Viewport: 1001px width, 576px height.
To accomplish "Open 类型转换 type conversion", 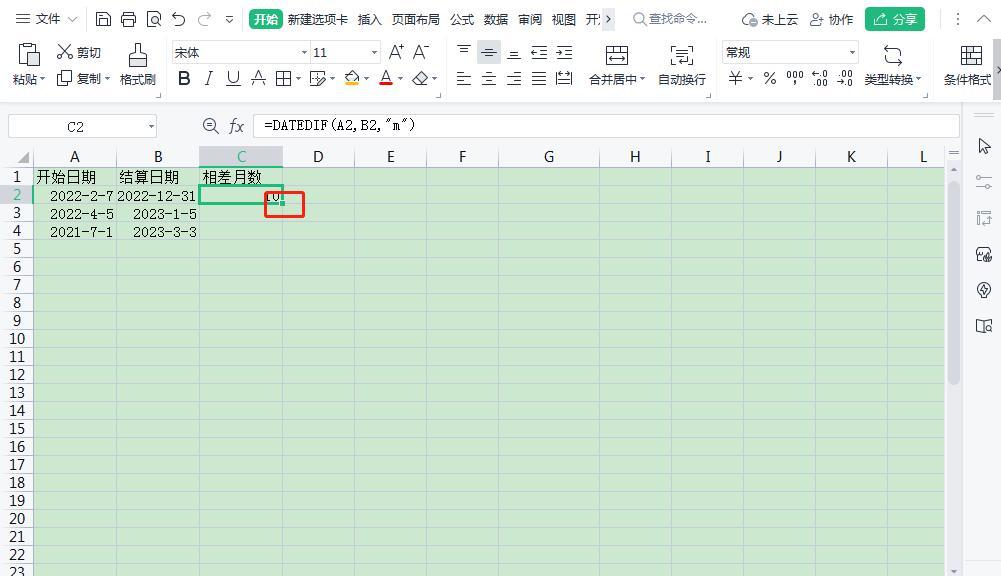I will 892,64.
